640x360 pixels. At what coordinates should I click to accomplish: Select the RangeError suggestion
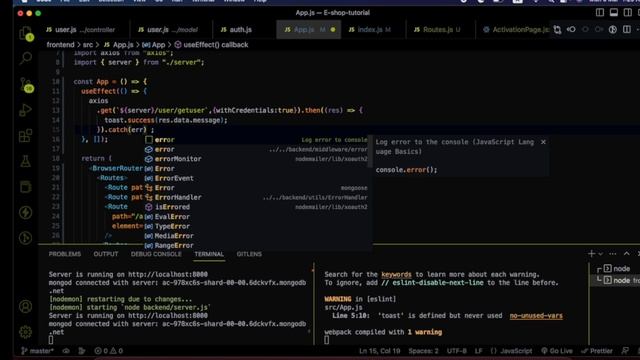click(x=256, y=245)
